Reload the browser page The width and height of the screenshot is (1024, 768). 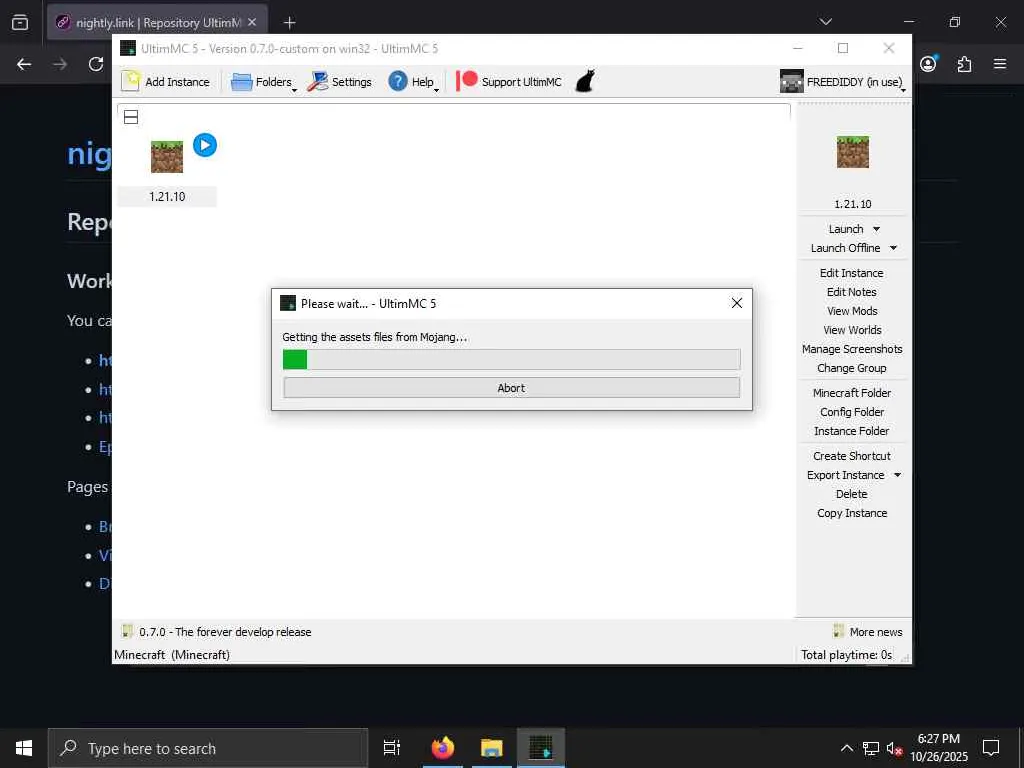pos(96,64)
